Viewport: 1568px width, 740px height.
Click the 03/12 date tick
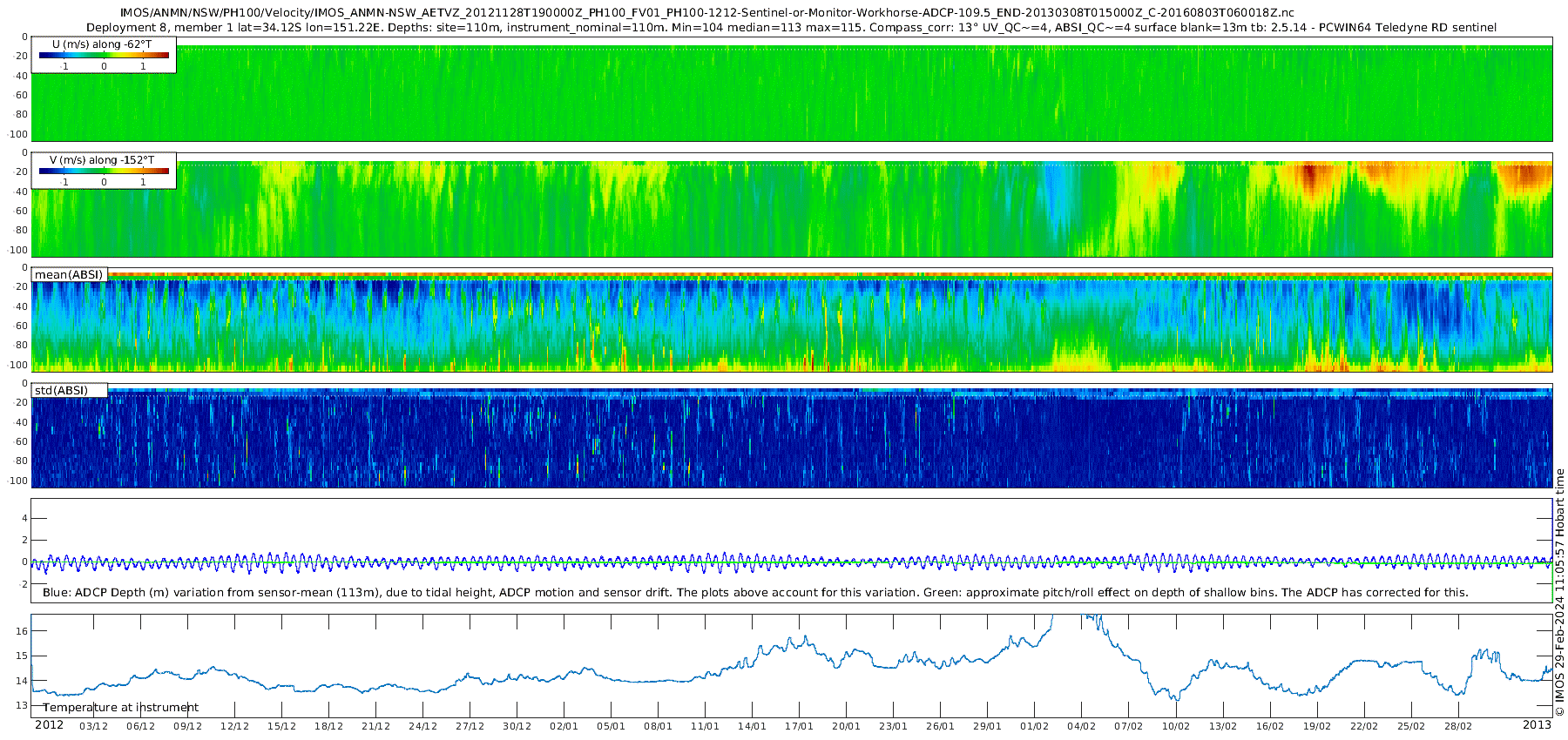(x=94, y=726)
